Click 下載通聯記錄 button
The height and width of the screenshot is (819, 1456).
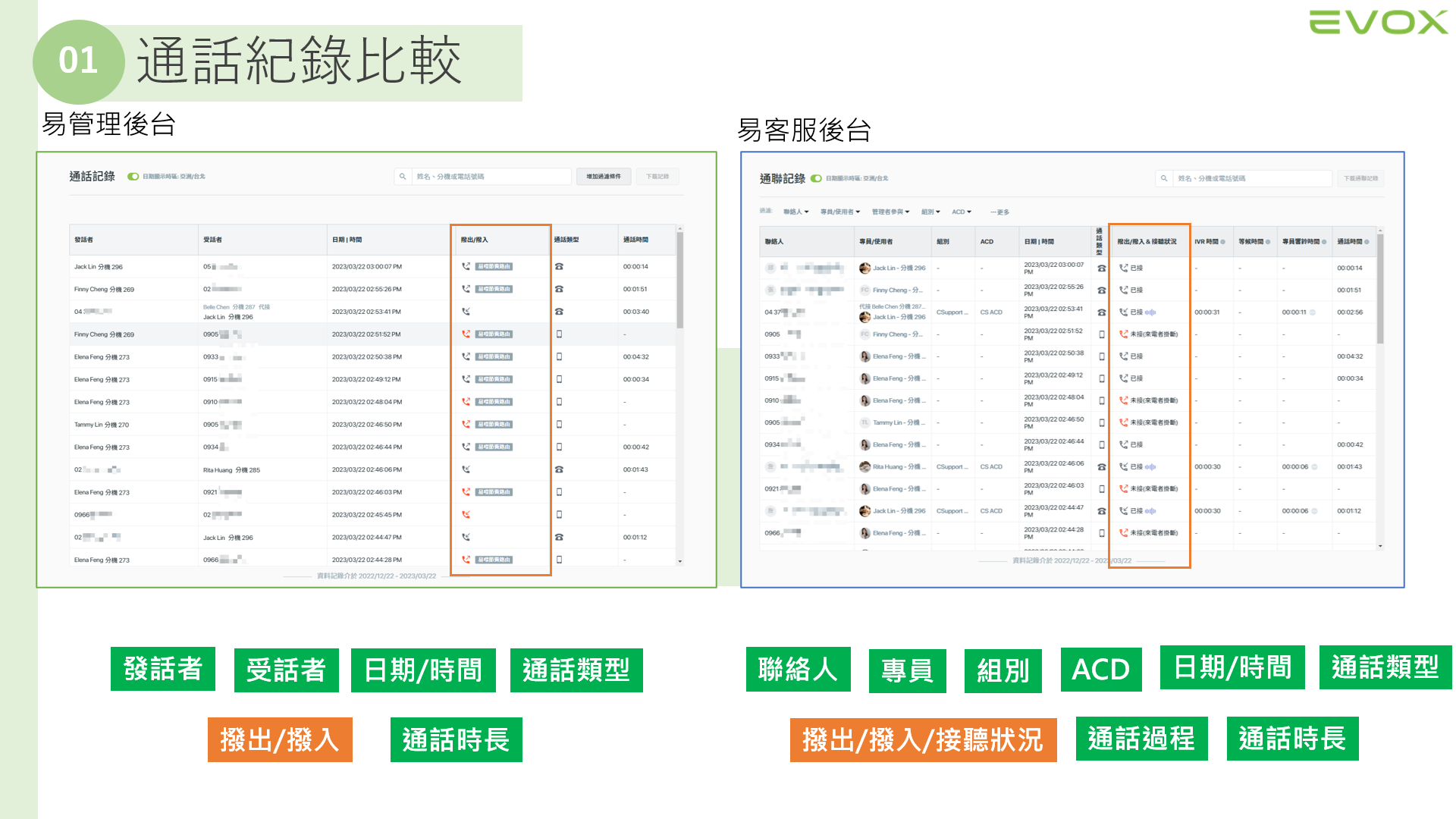point(1361,179)
